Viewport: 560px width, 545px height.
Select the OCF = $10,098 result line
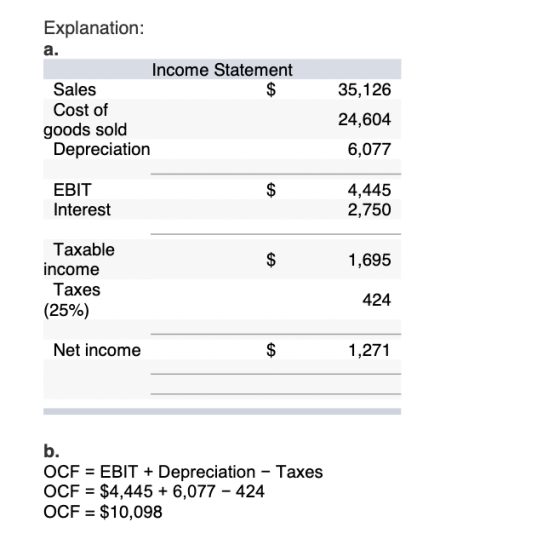(103, 512)
